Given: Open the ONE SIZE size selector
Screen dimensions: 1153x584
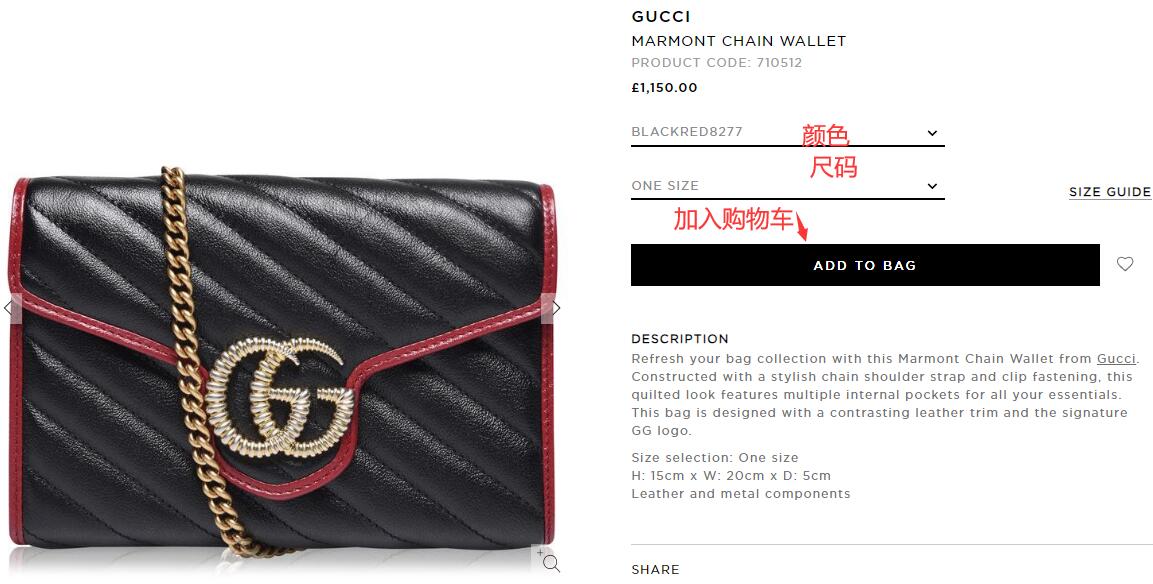Looking at the screenshot, I should point(788,186).
